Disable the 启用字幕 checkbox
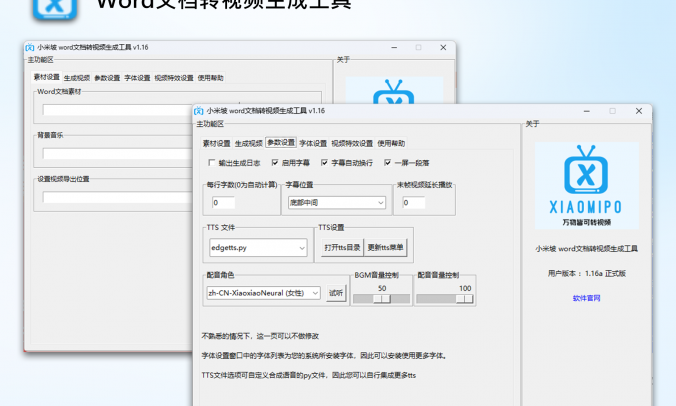The image size is (676, 406). click(275, 162)
